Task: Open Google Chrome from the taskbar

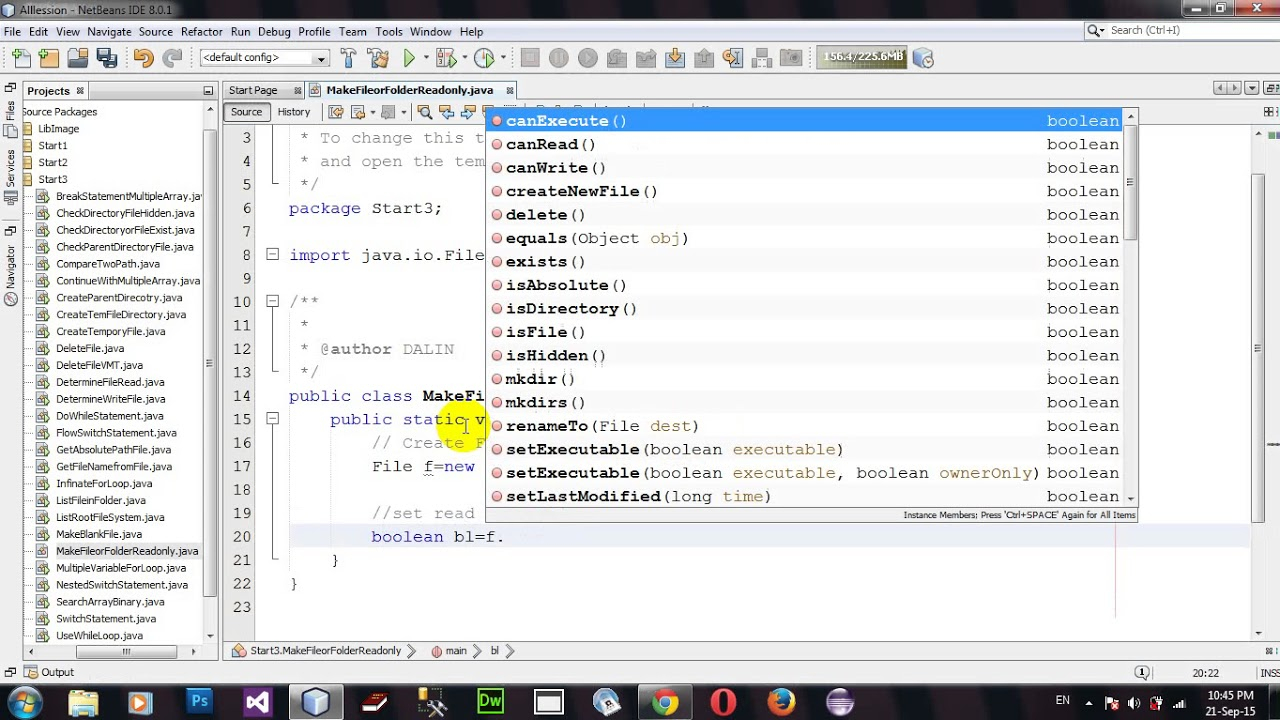Action: click(664, 702)
